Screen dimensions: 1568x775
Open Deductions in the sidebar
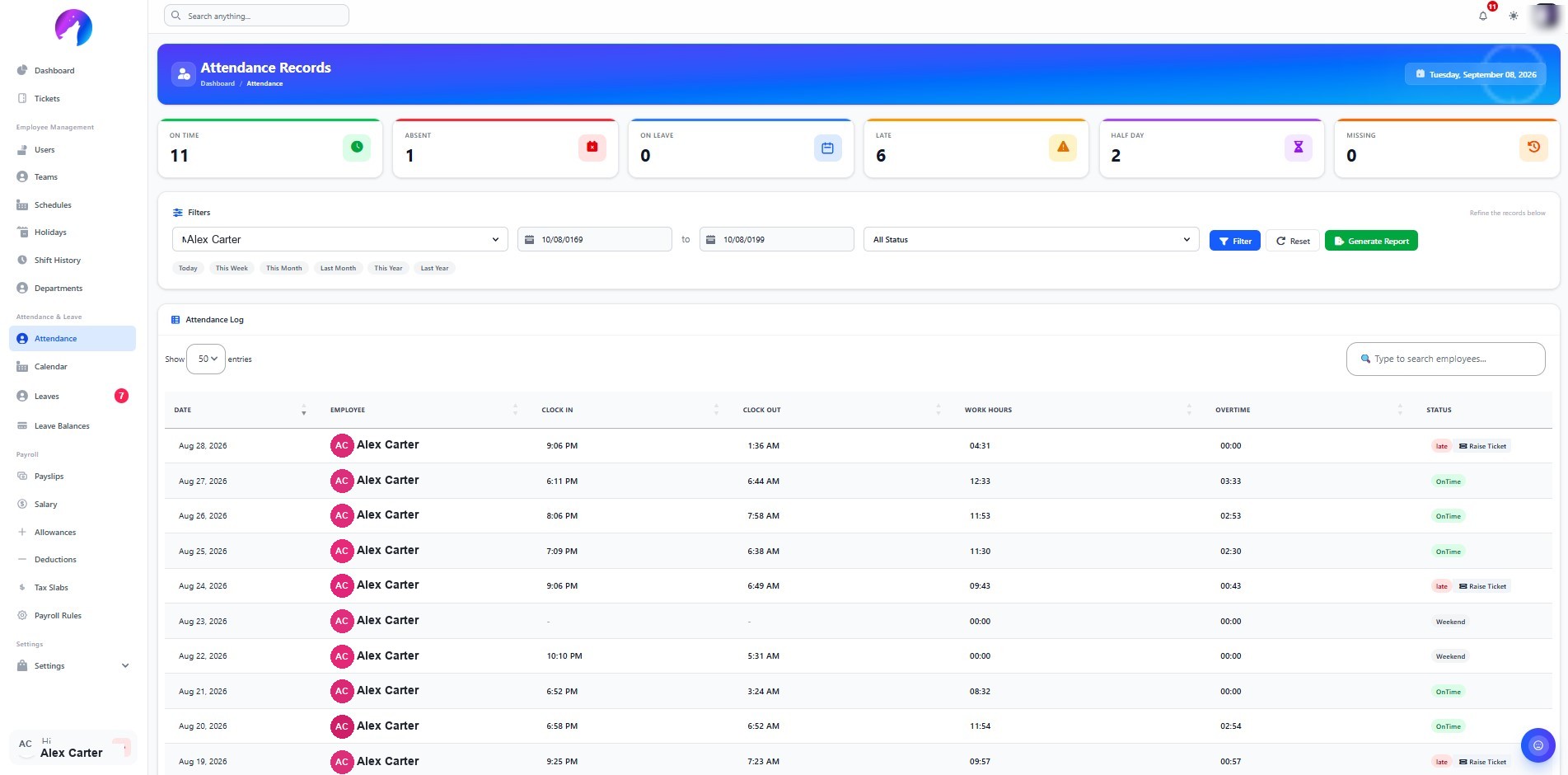coord(73,559)
